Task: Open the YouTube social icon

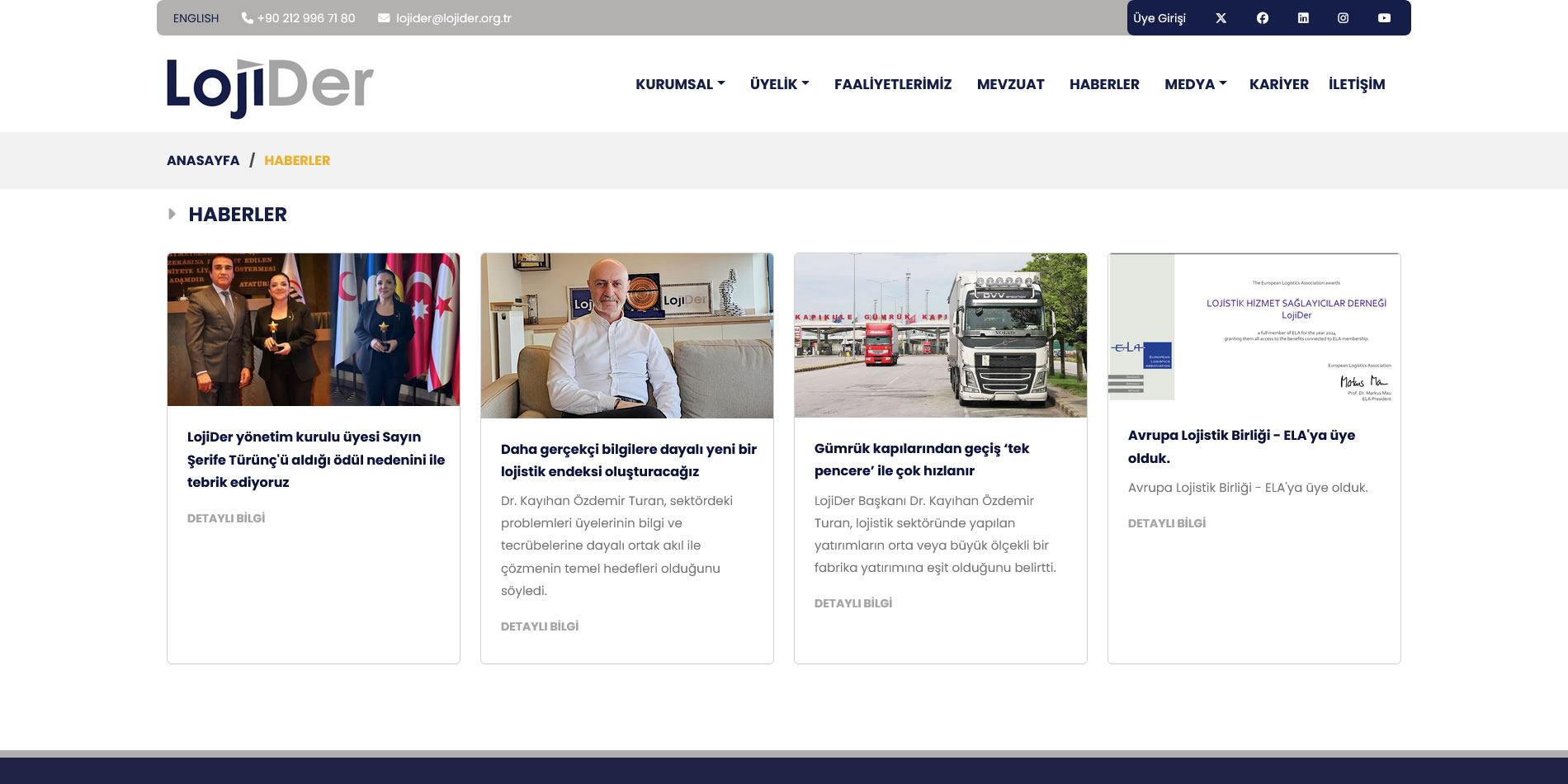Action: [1384, 18]
